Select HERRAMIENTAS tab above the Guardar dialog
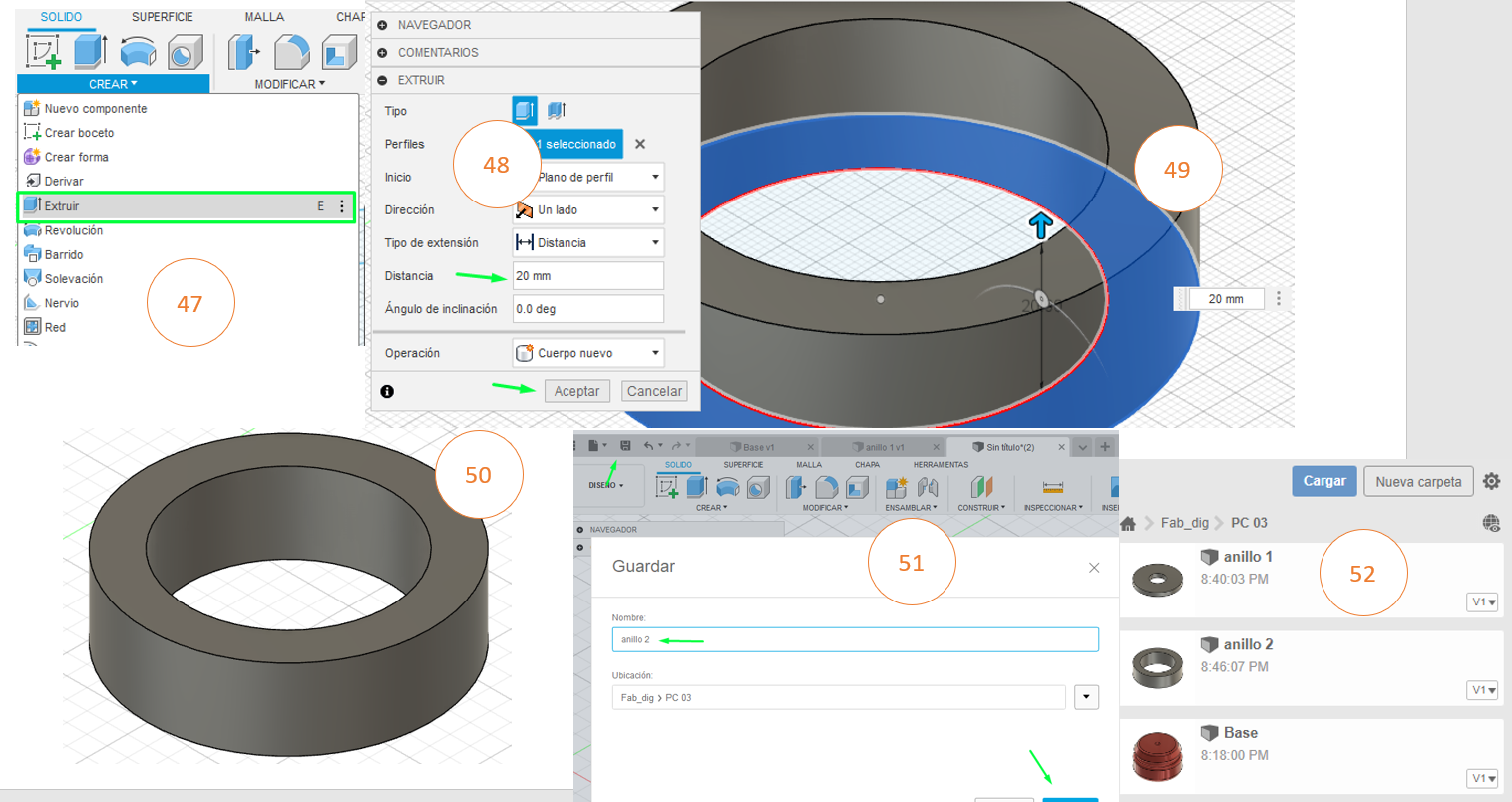This screenshot has width=1512, height=802. tap(941, 465)
